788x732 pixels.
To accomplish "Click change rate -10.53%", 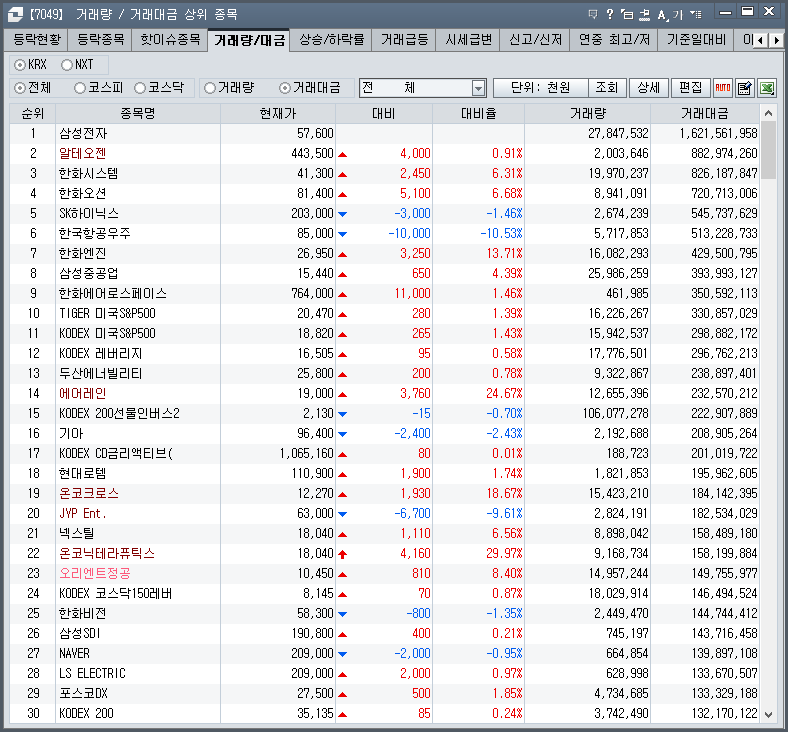I will (x=501, y=234).
